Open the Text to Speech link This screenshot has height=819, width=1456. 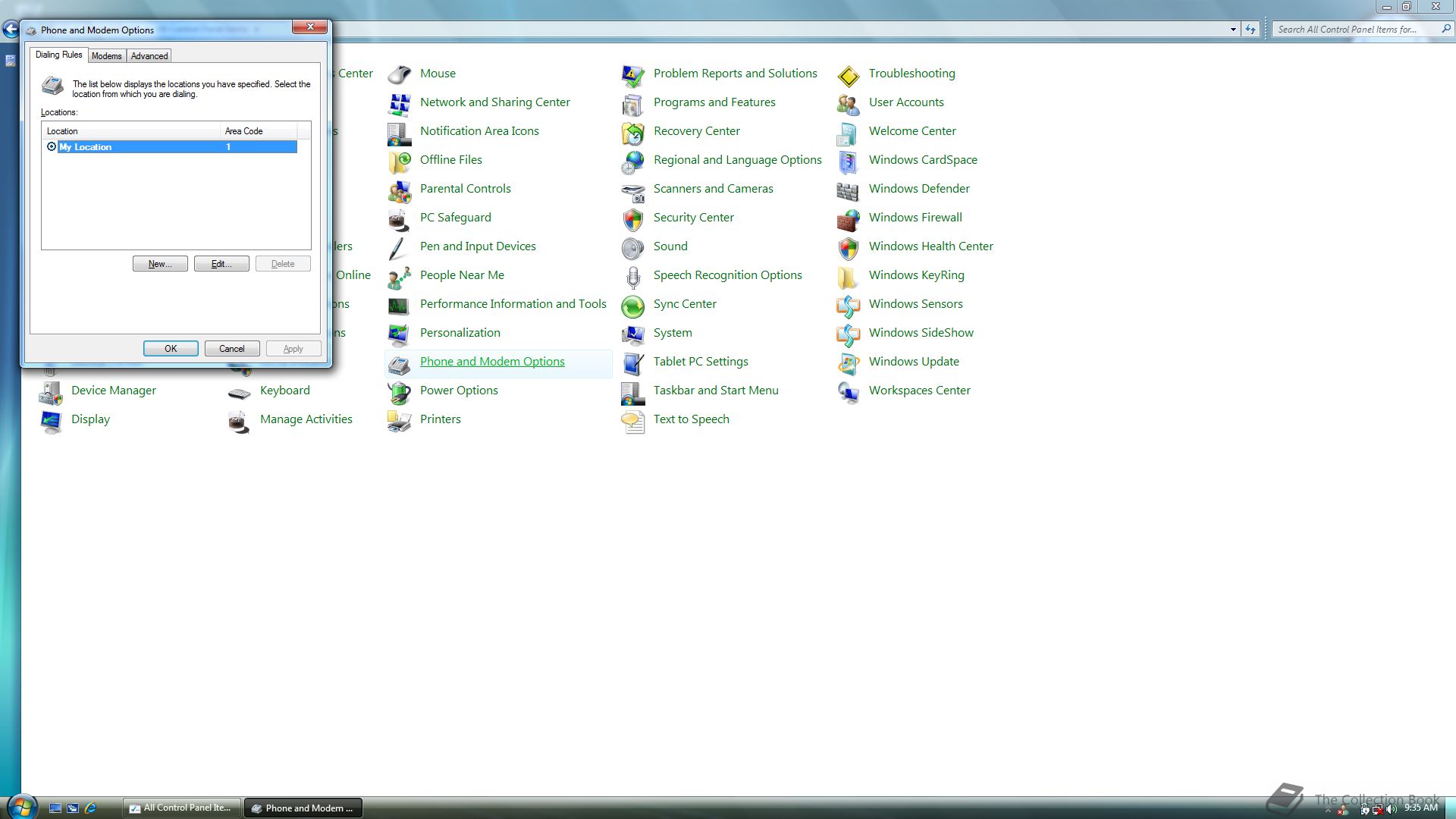[x=692, y=419]
